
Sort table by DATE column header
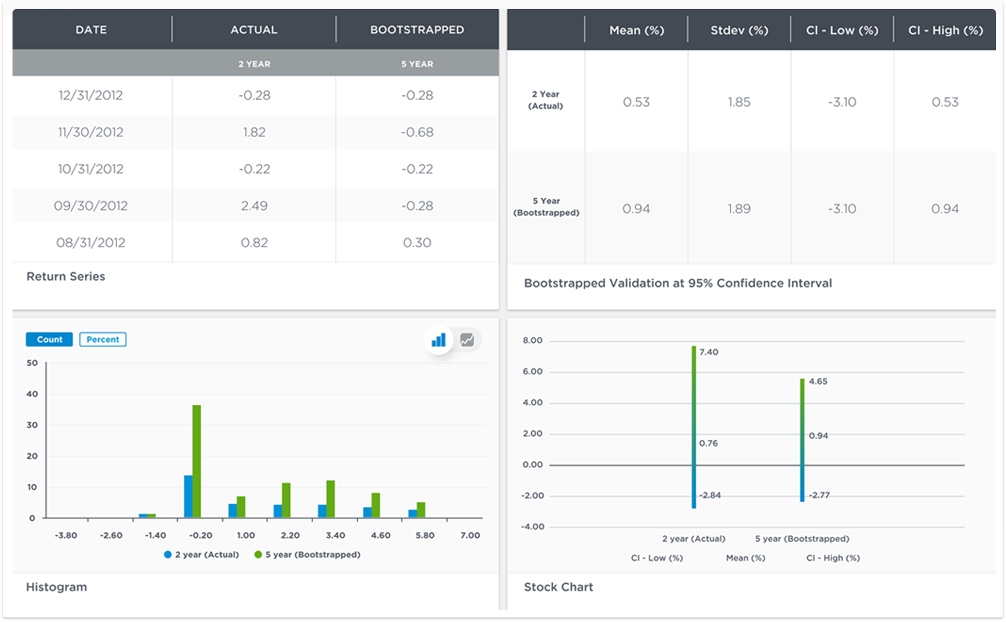pos(92,30)
